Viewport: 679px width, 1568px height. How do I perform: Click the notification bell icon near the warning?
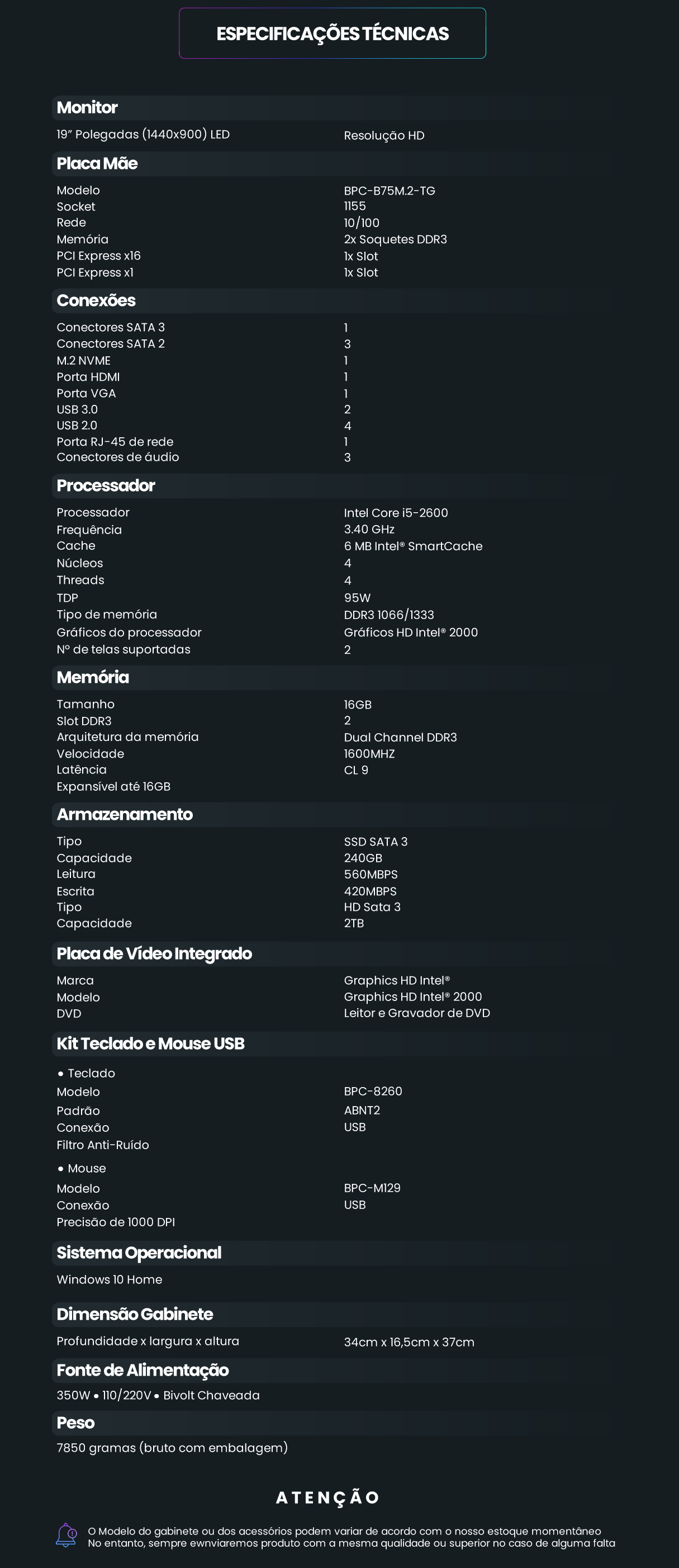(66, 1534)
